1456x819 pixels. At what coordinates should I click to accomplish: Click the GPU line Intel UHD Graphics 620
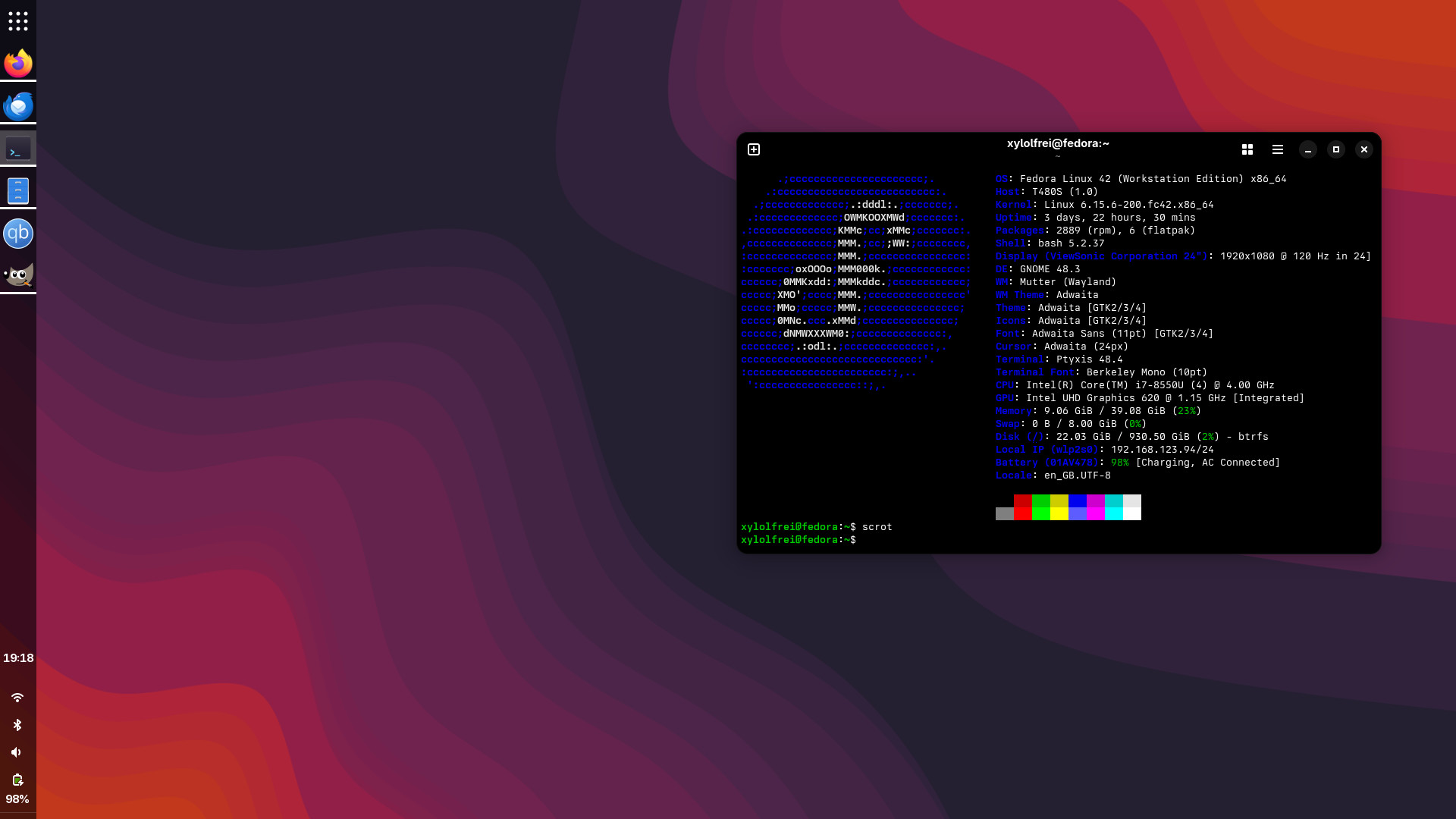point(1150,398)
